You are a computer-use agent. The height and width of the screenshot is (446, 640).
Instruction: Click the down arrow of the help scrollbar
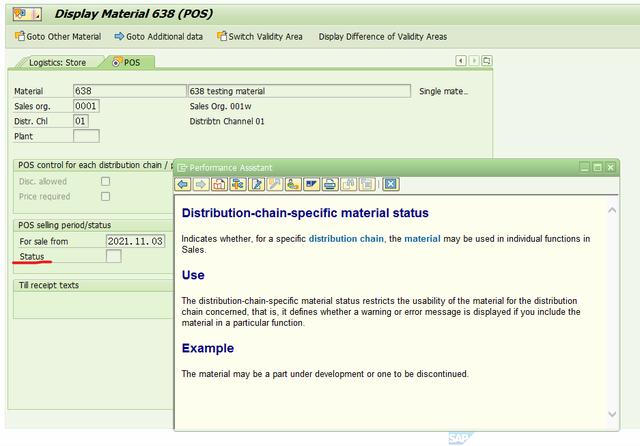click(612, 414)
